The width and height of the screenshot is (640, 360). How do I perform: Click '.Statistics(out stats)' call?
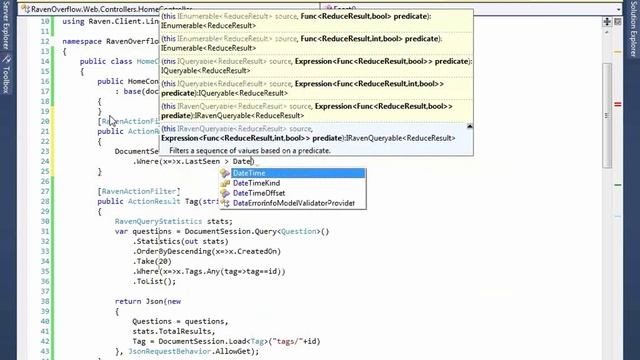point(180,241)
